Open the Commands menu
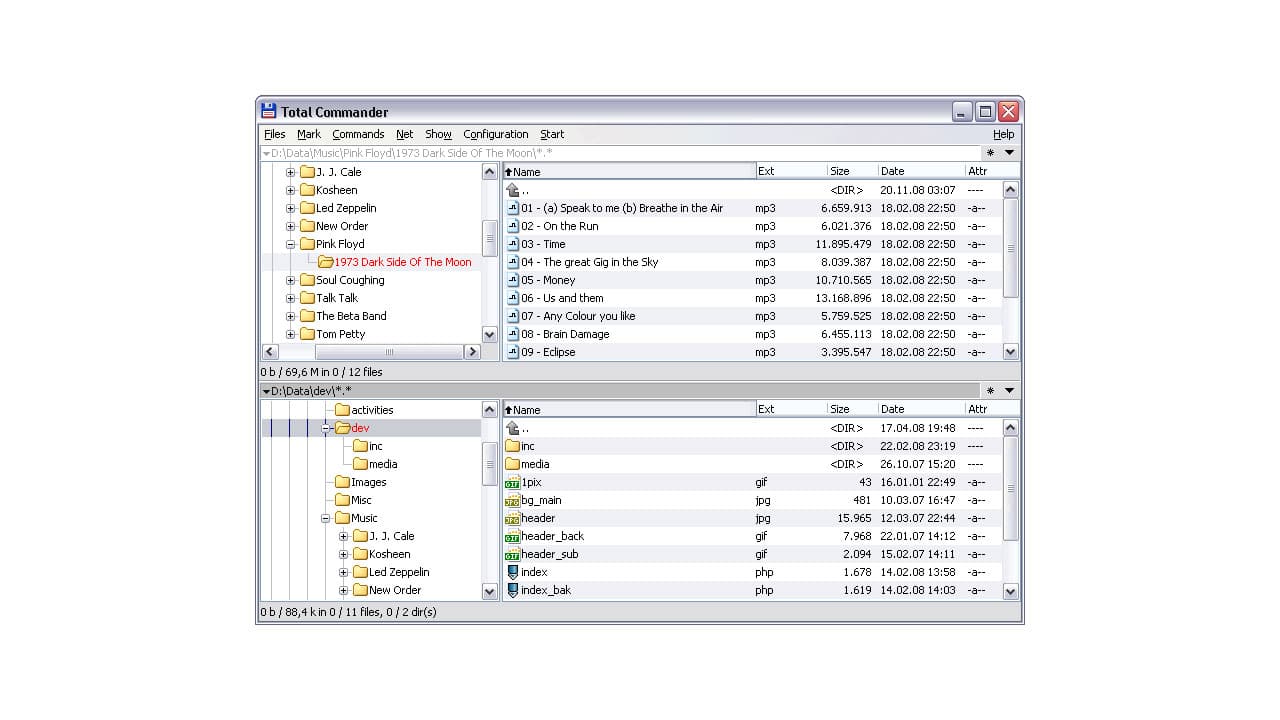 click(358, 134)
